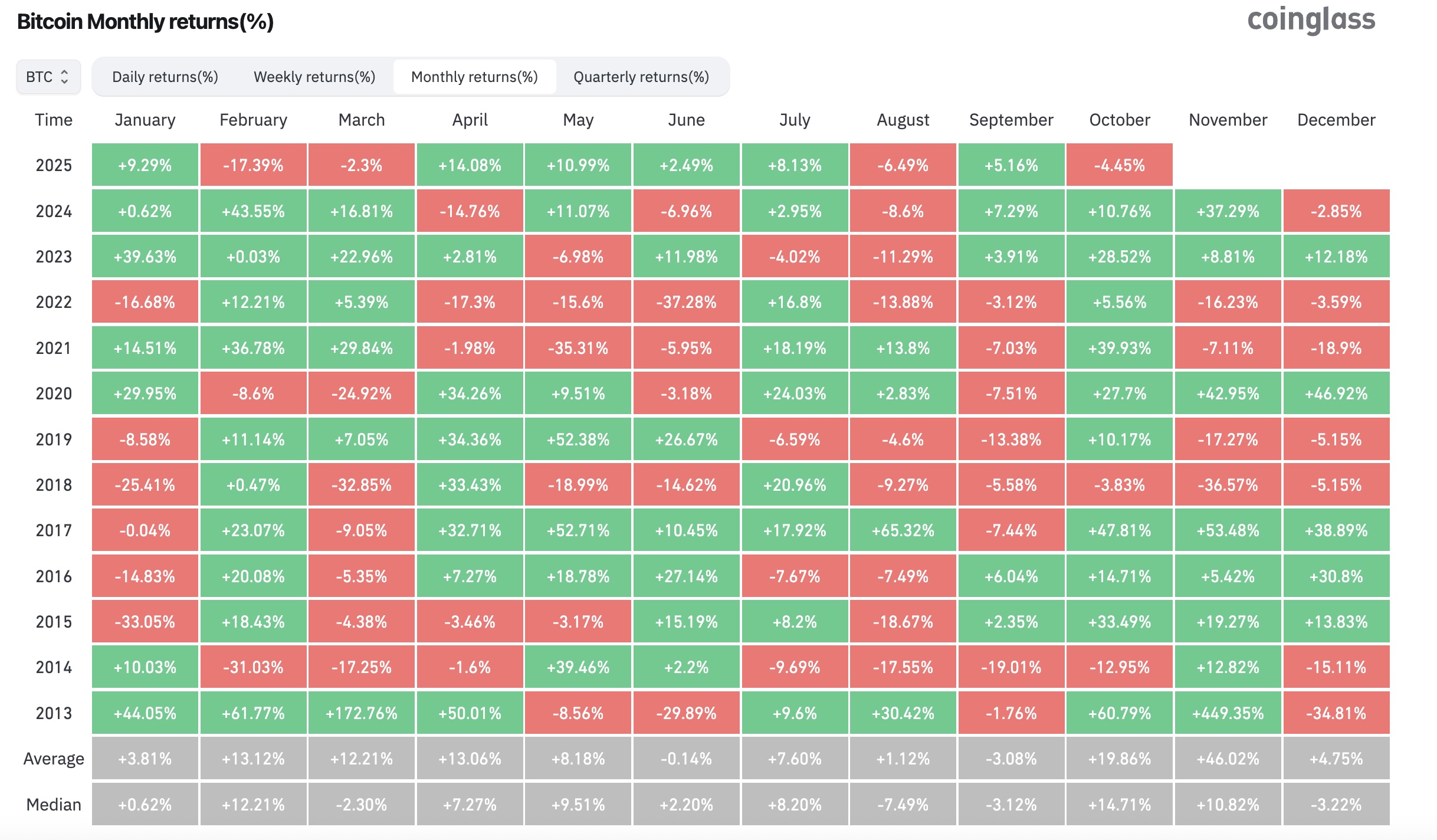
Task: Click the December column header
Action: [1336, 120]
